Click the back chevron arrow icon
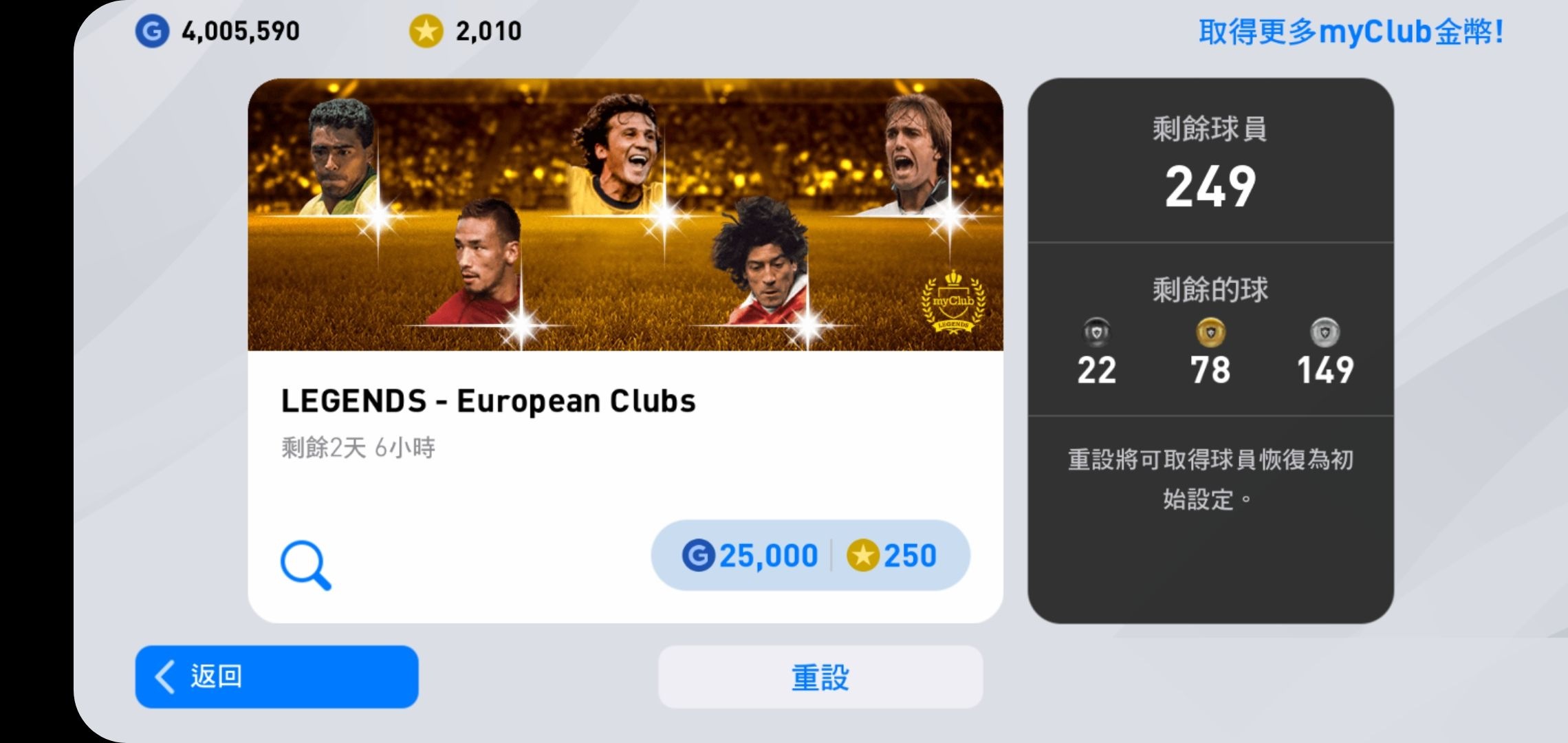 pos(165,677)
